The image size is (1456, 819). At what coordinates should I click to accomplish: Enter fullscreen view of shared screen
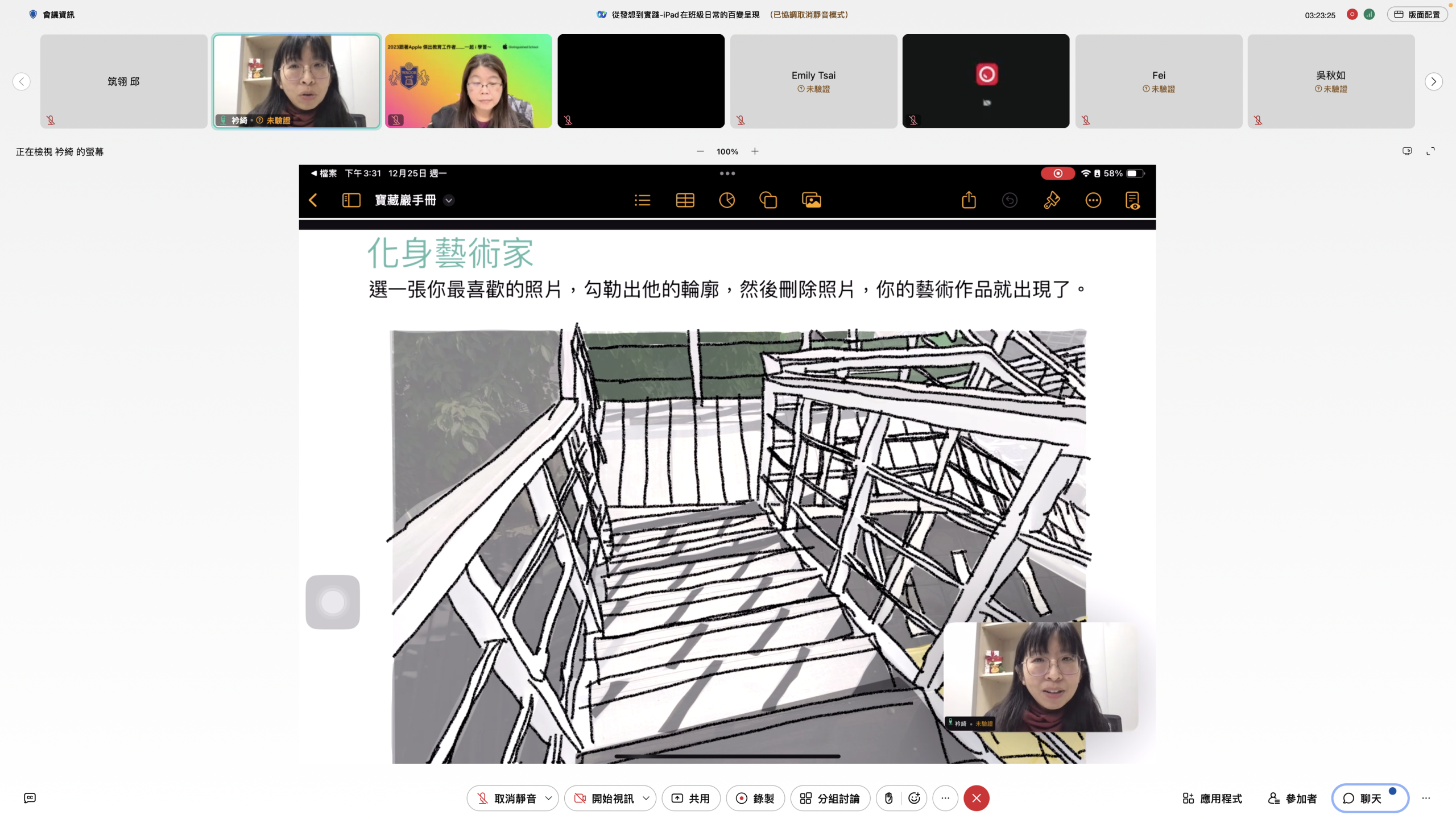[x=1430, y=151]
